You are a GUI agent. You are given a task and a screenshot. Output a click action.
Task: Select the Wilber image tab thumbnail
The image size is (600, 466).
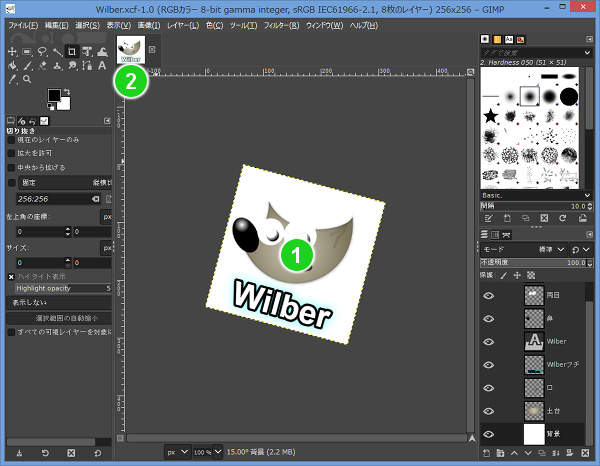pos(130,49)
